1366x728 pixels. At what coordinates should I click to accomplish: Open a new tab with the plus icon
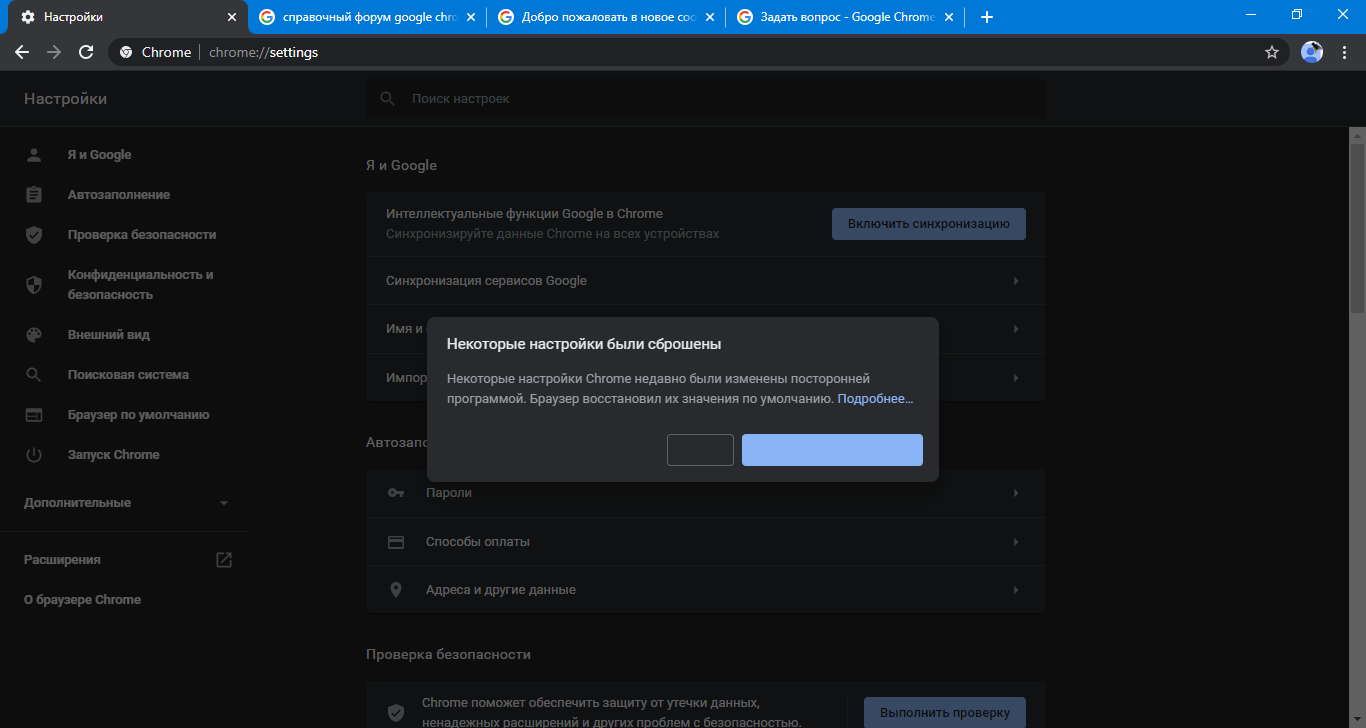(987, 17)
